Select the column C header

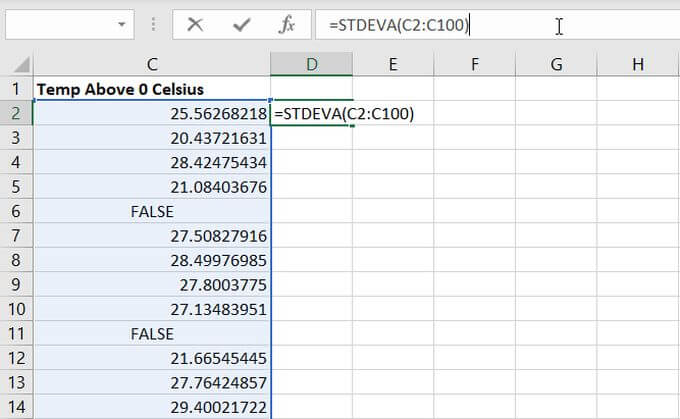point(152,65)
